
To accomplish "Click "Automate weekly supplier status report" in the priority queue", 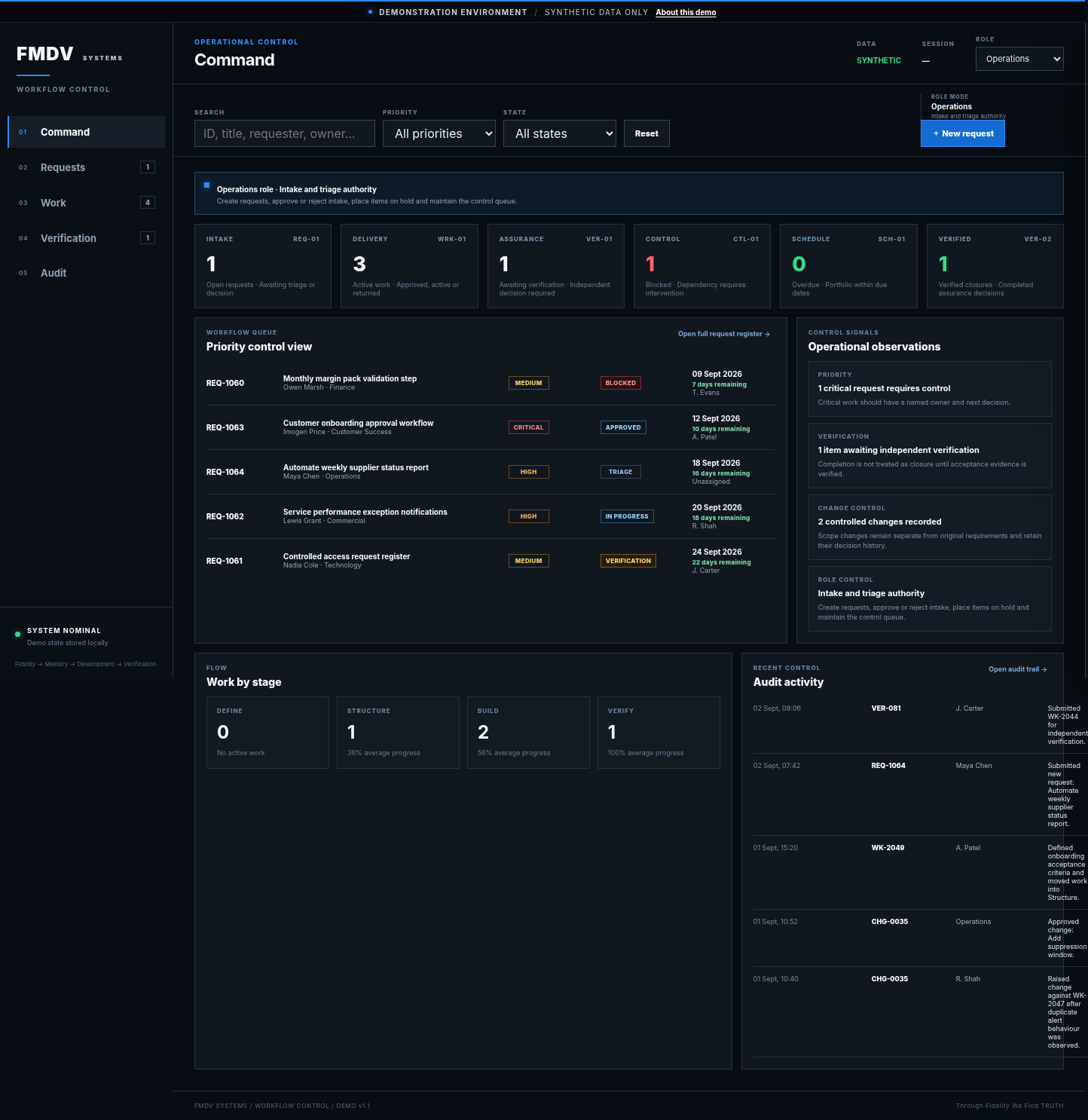I will pyautogui.click(x=356, y=467).
